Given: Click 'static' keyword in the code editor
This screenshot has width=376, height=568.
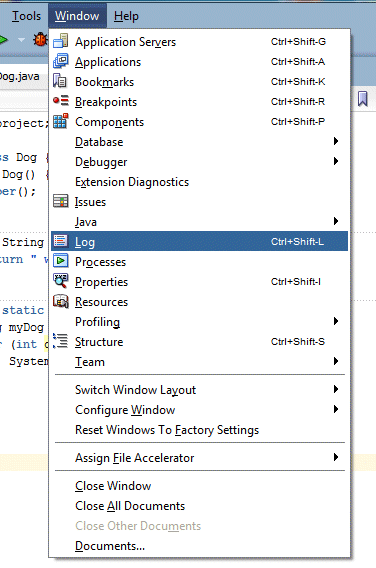Looking at the screenshot, I should pos(23,310).
